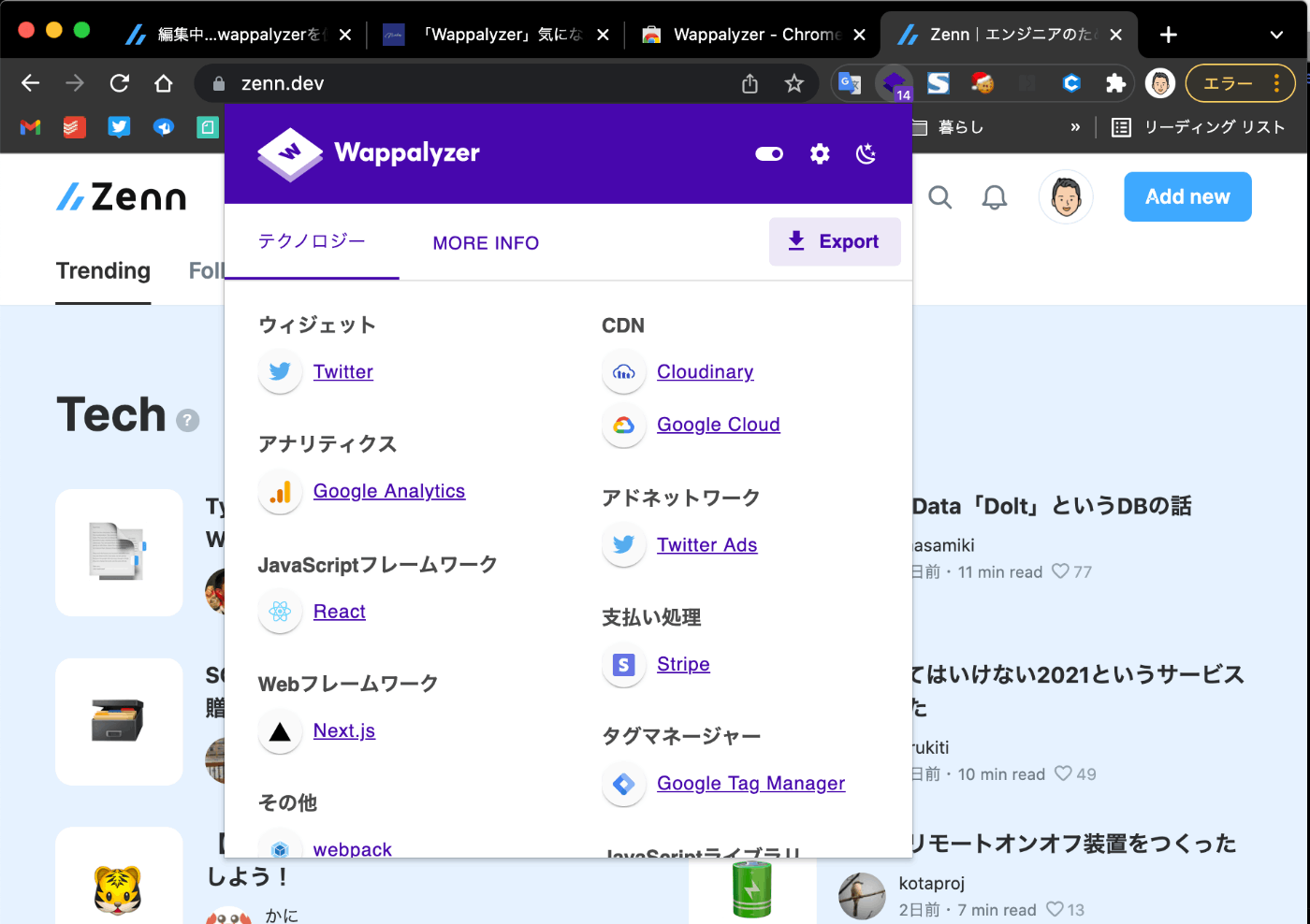Open Wappalyzer settings gear
Viewport: 1310px width, 924px height.
820,153
